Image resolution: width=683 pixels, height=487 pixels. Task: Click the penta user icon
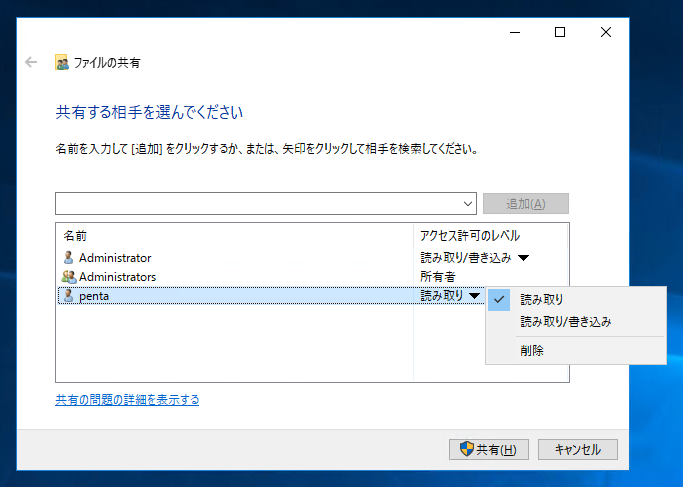click(x=68, y=296)
